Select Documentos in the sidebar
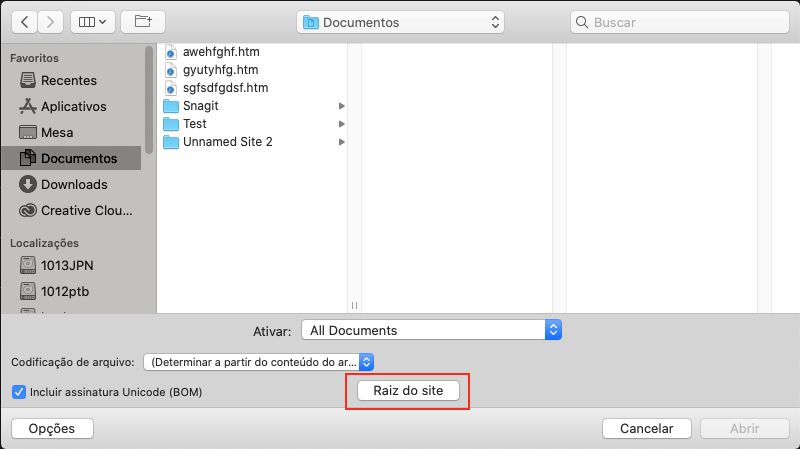 [71, 158]
